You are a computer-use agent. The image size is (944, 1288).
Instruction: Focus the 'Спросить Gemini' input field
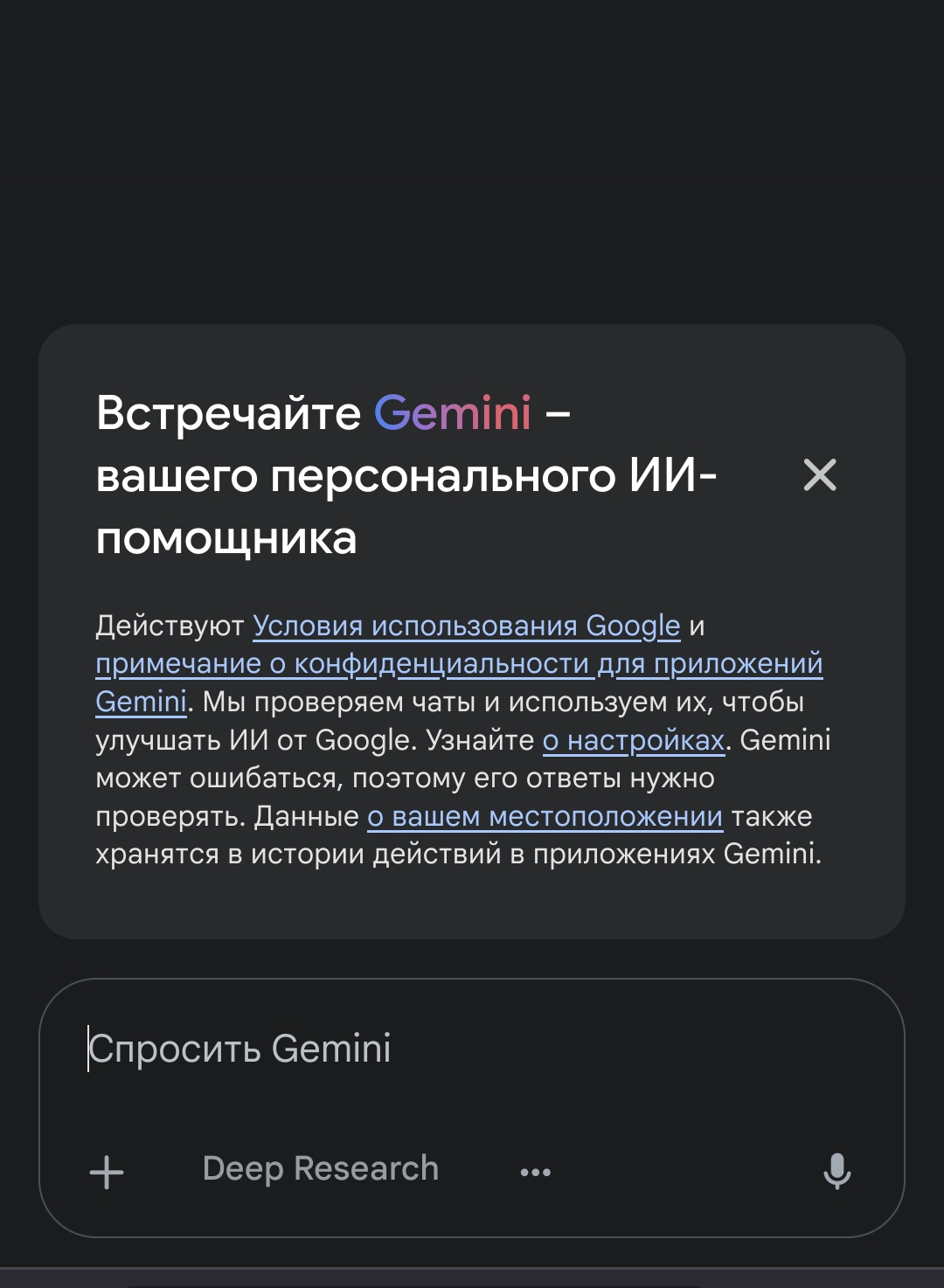coord(472,1049)
